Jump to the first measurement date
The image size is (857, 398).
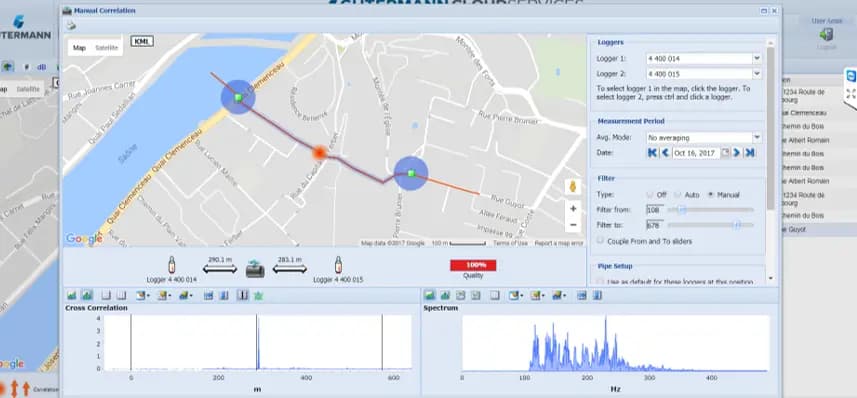(x=652, y=153)
